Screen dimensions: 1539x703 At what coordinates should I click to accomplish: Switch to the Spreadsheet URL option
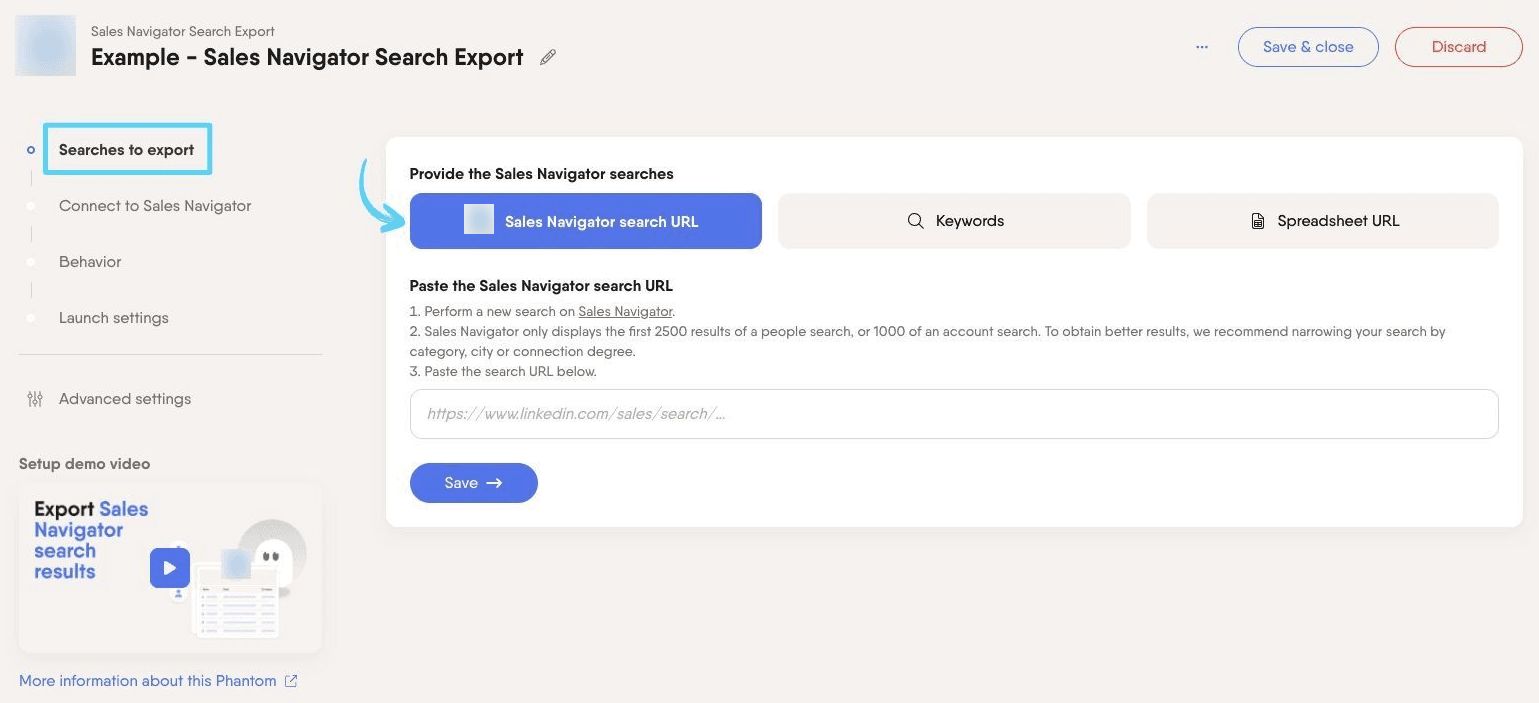click(1322, 221)
